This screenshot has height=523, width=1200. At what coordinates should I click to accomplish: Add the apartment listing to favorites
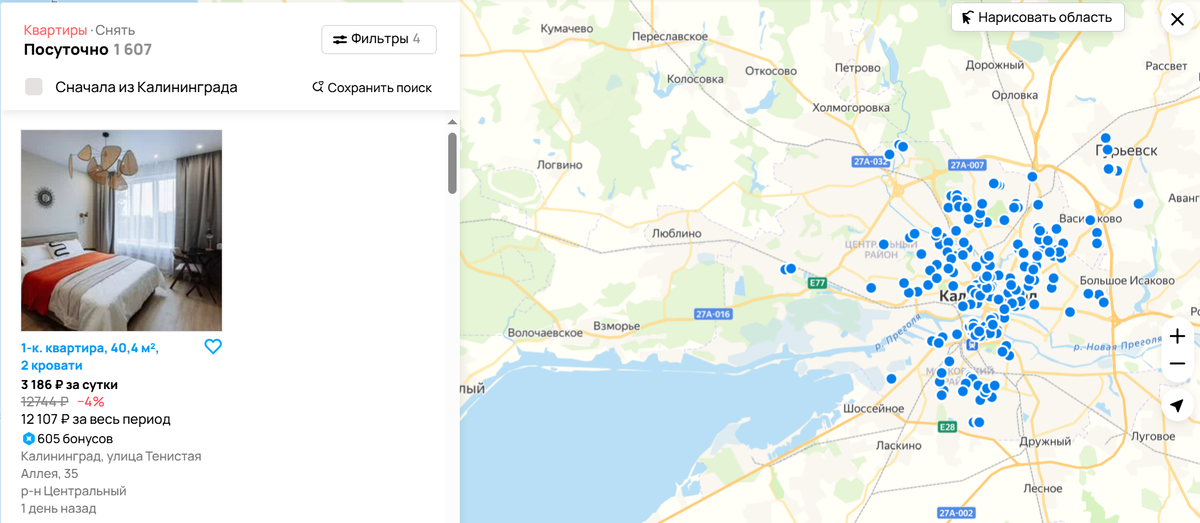pos(213,346)
